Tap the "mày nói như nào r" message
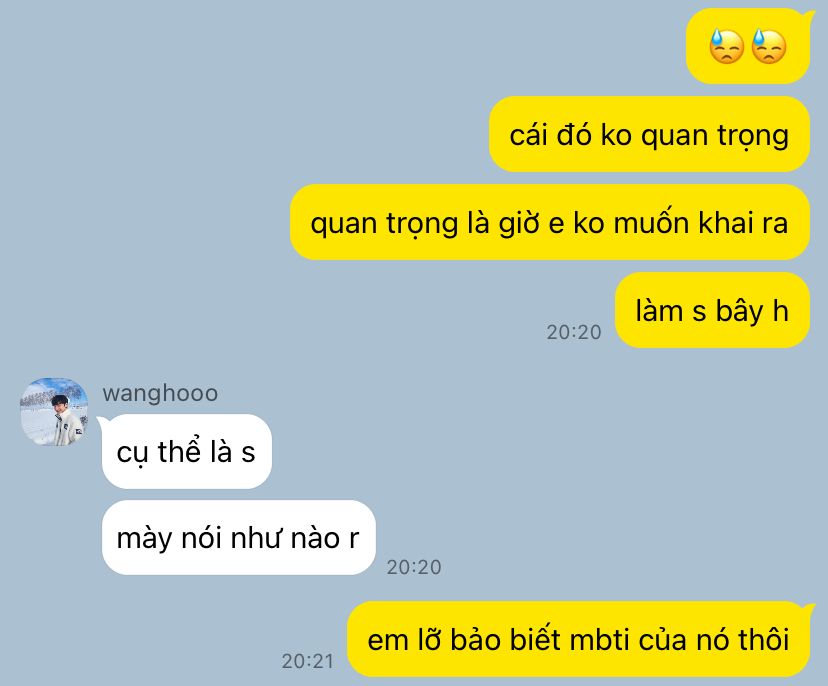Screen dimensions: 828x686 point(238,538)
